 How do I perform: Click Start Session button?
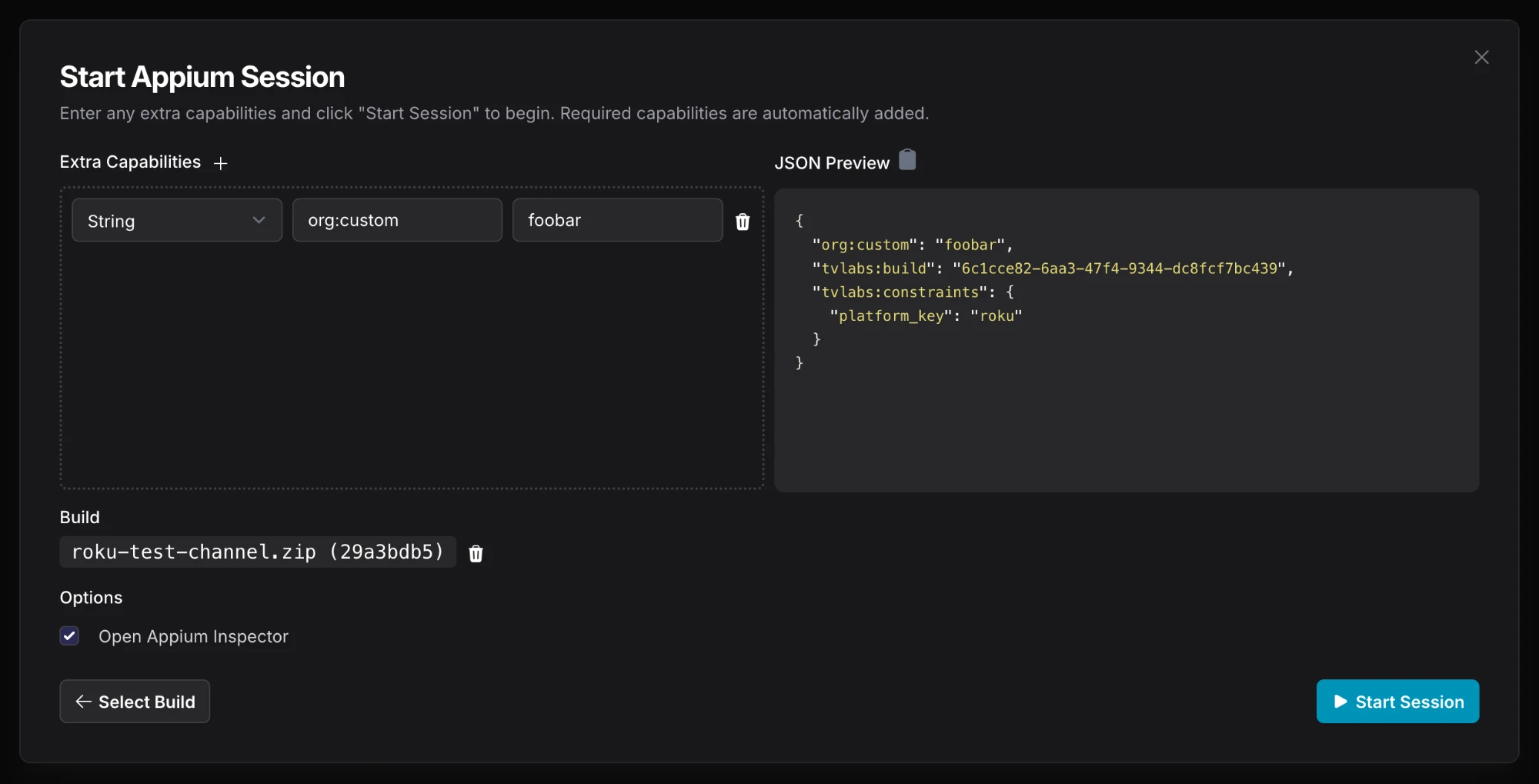click(1397, 701)
